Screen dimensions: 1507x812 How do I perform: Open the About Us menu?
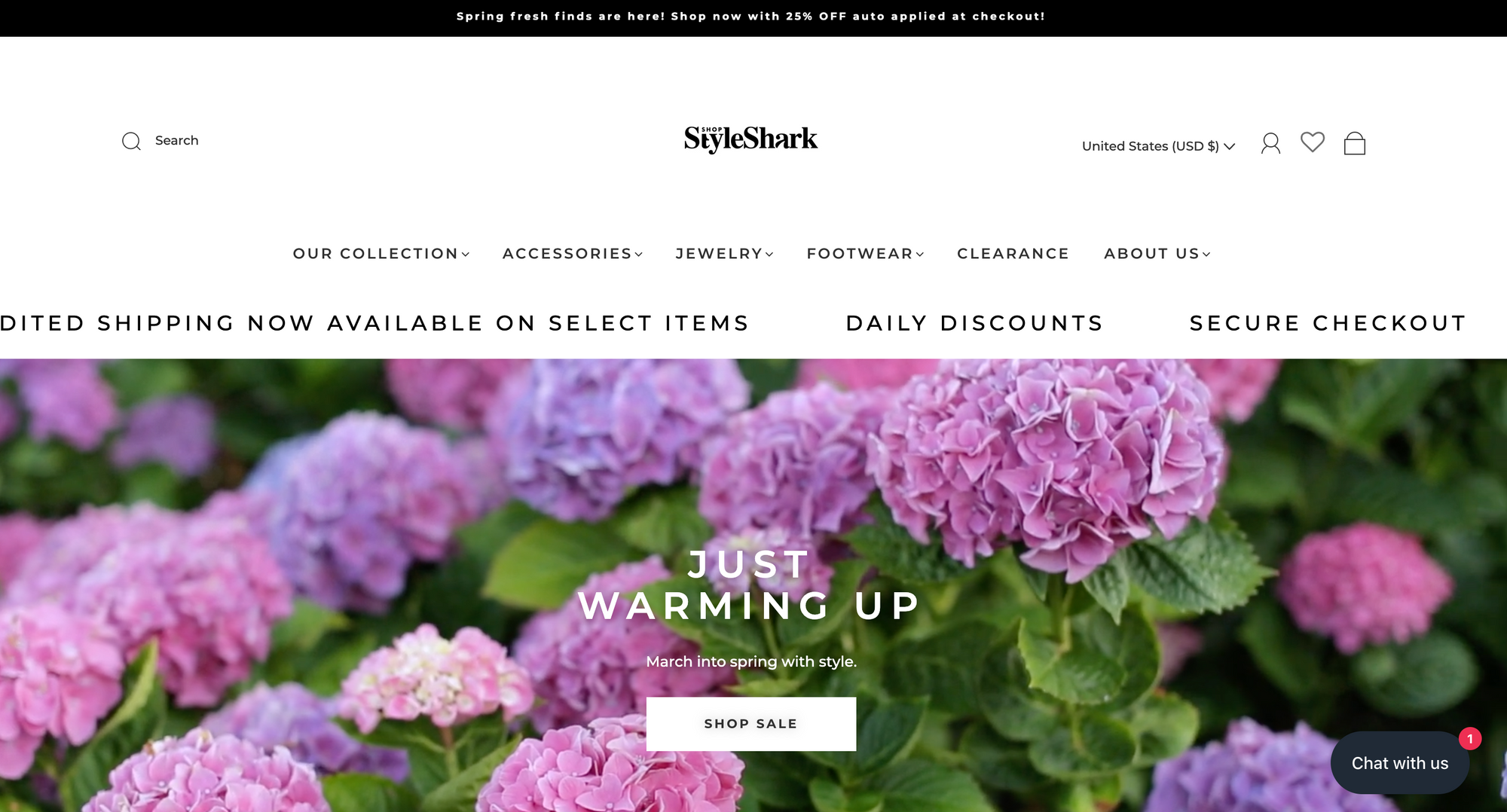(1157, 254)
